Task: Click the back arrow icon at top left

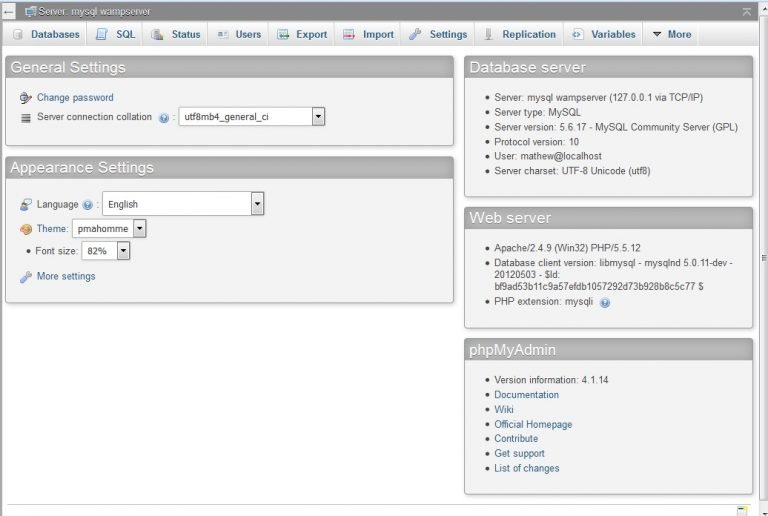Action: pos(8,11)
